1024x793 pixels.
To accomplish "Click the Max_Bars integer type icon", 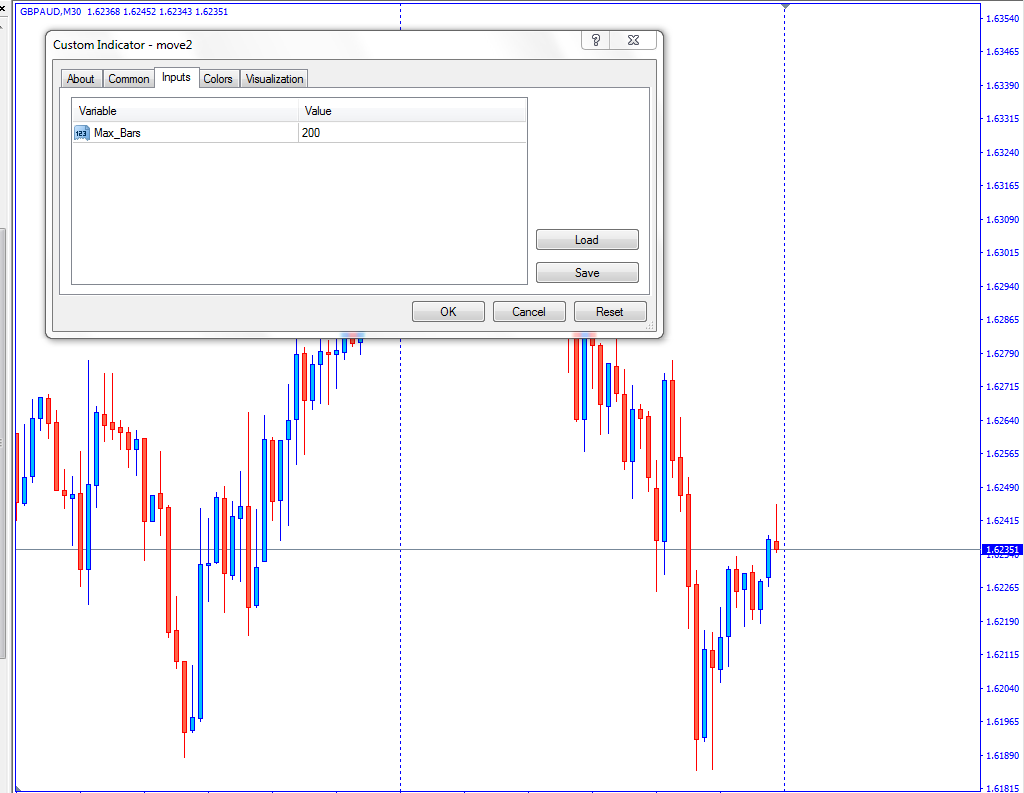I will coord(81,132).
